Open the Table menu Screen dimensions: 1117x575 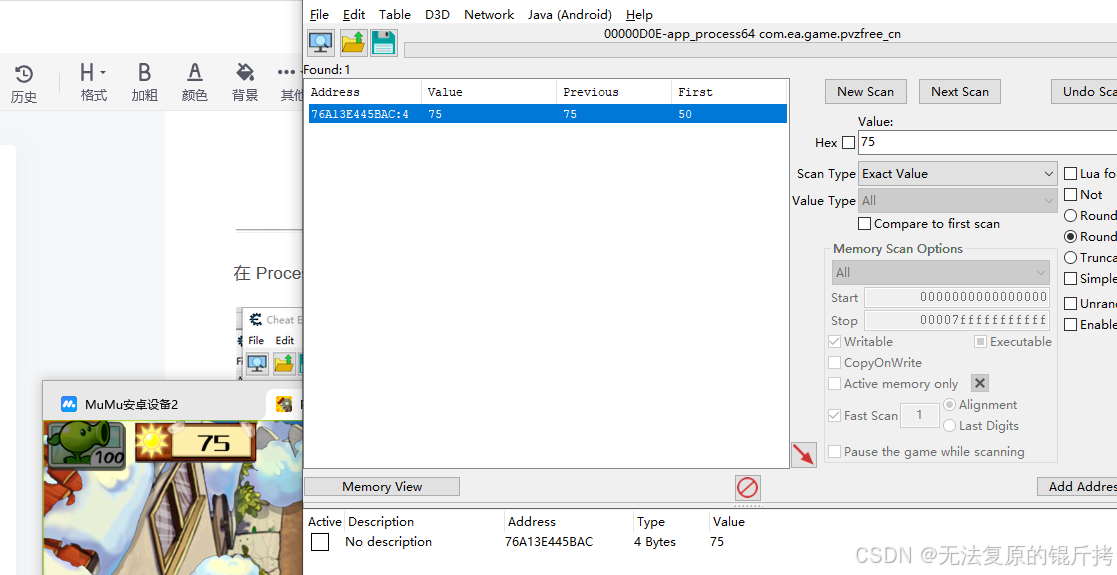tap(395, 14)
